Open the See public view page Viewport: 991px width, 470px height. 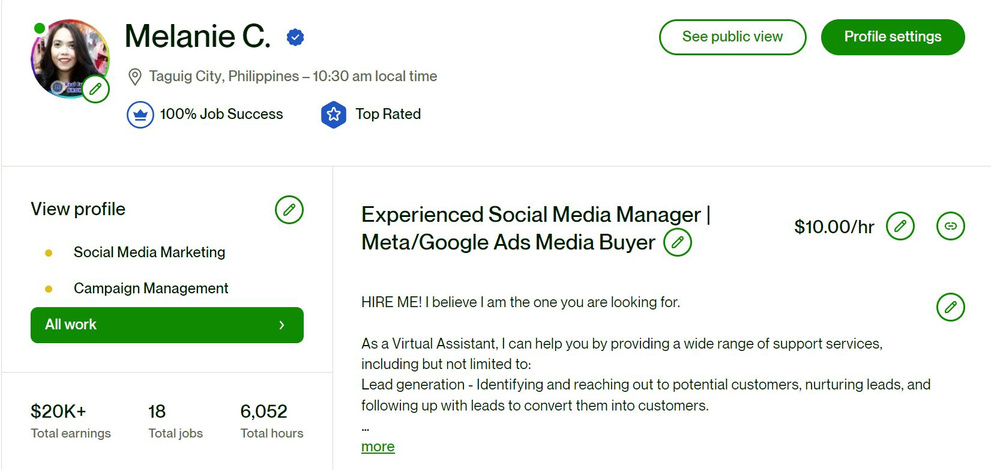coord(733,37)
